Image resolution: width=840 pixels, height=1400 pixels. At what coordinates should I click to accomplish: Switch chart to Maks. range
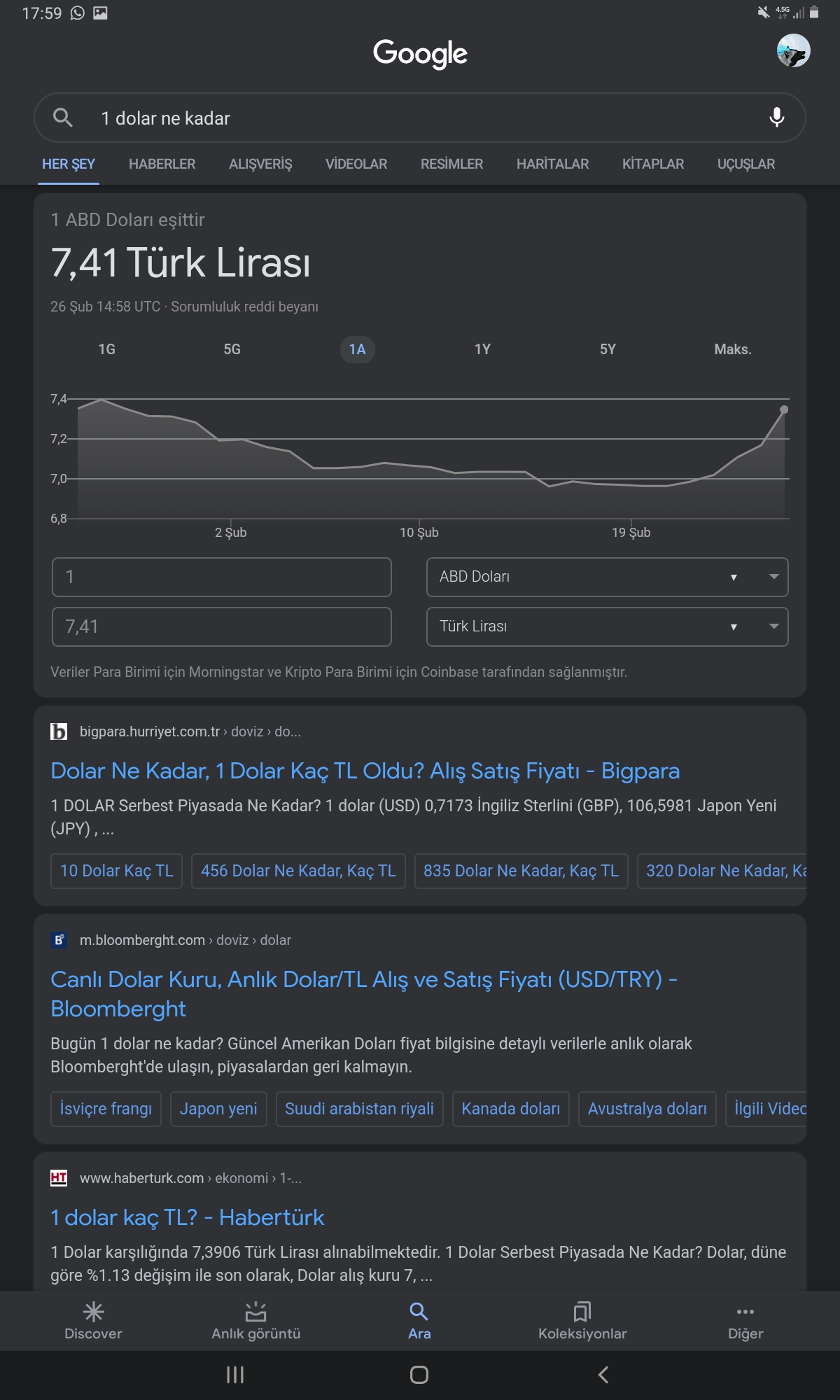(733, 349)
